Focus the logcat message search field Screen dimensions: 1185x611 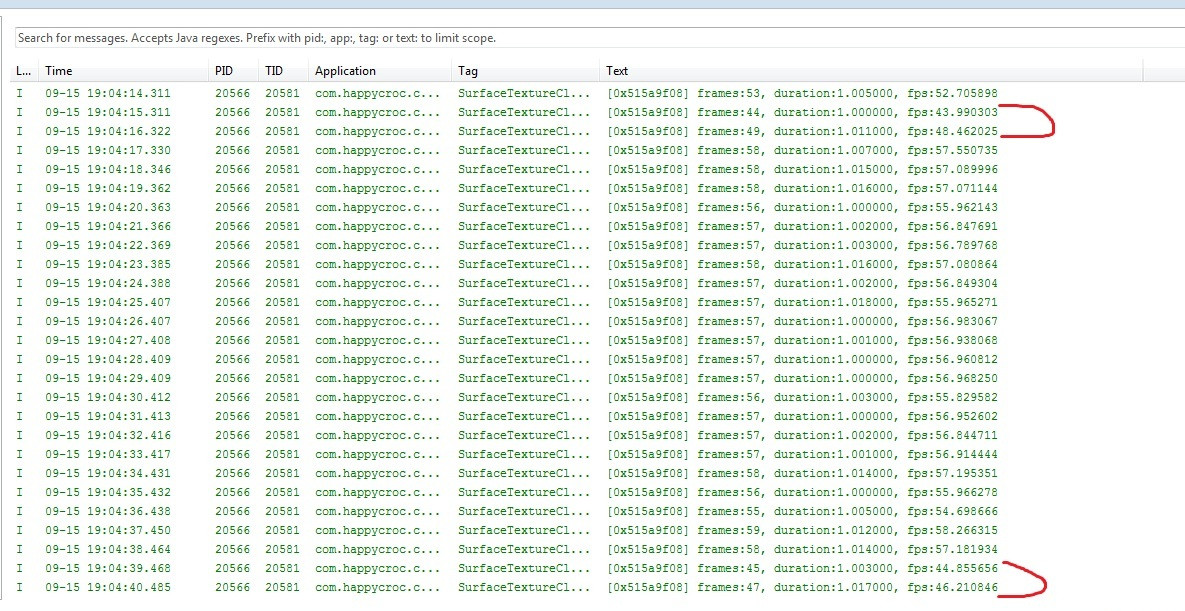coord(600,38)
